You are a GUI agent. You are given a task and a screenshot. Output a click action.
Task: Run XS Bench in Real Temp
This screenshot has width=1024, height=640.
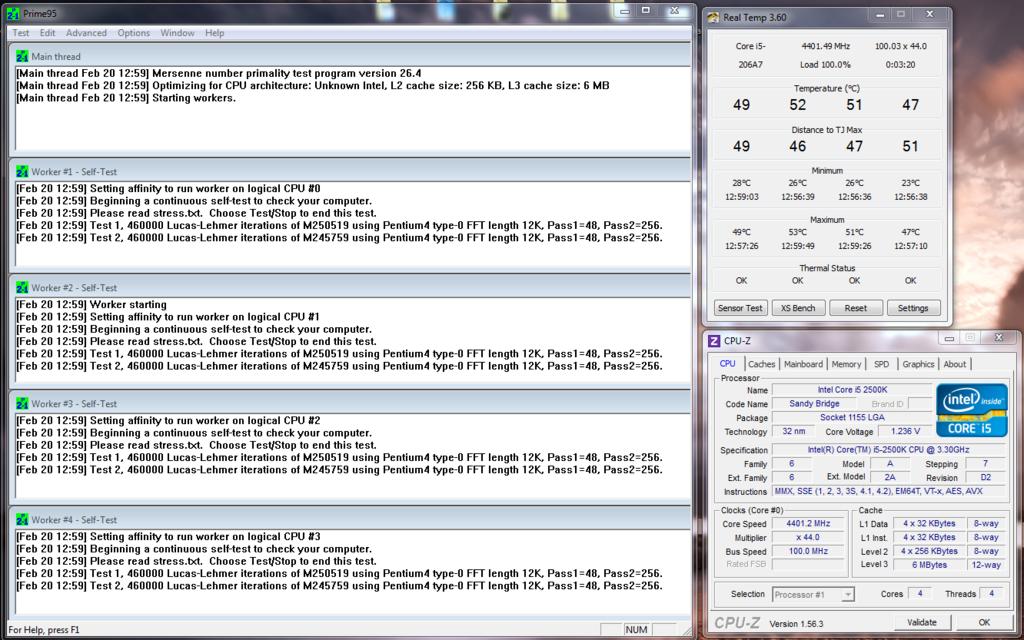point(798,308)
